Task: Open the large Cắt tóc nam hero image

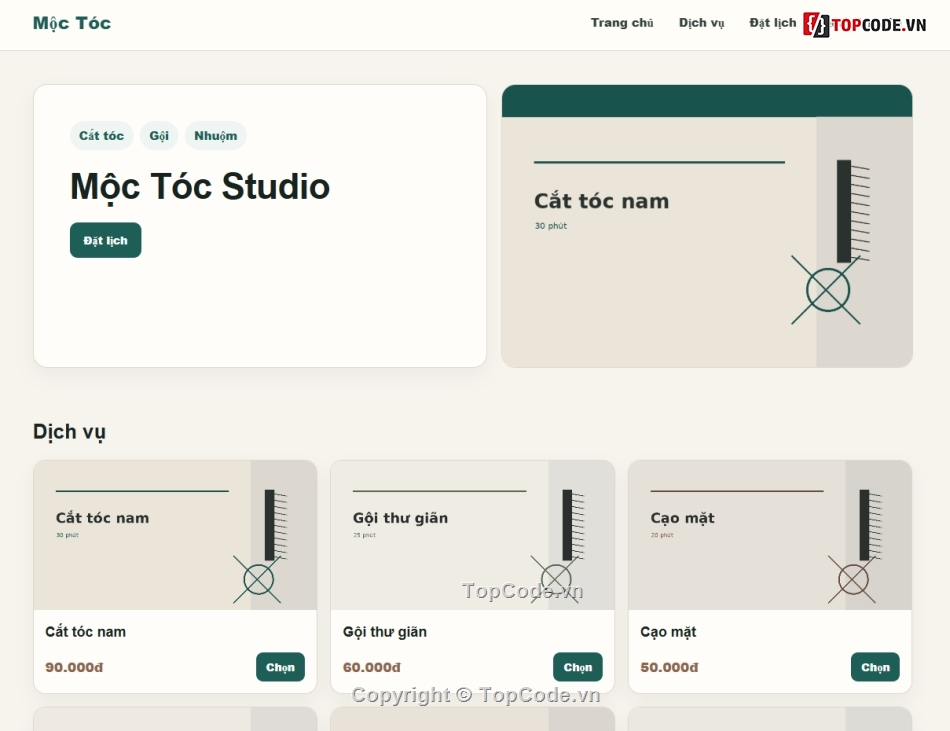Action: [x=706, y=226]
